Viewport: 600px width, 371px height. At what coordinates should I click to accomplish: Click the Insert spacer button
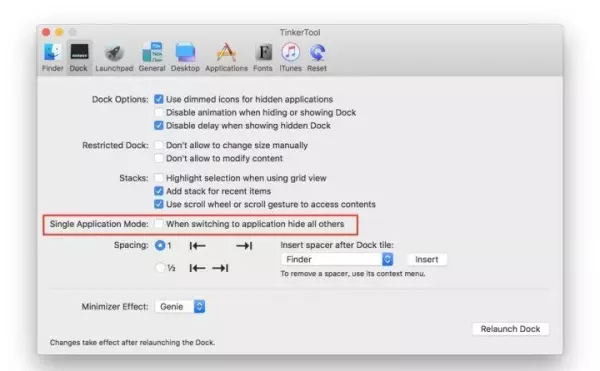(x=427, y=259)
